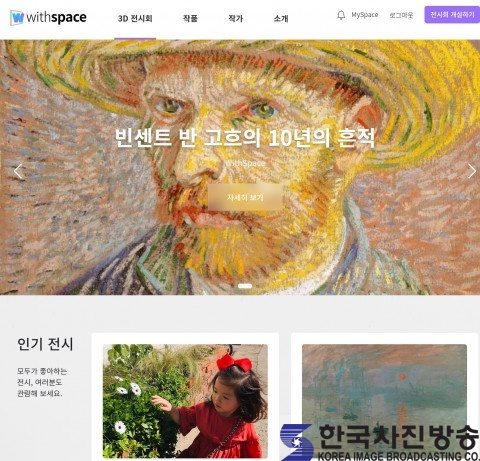The height and width of the screenshot is (461, 480).
Task: Open the girl in red dress exhibition
Action: click(185, 401)
